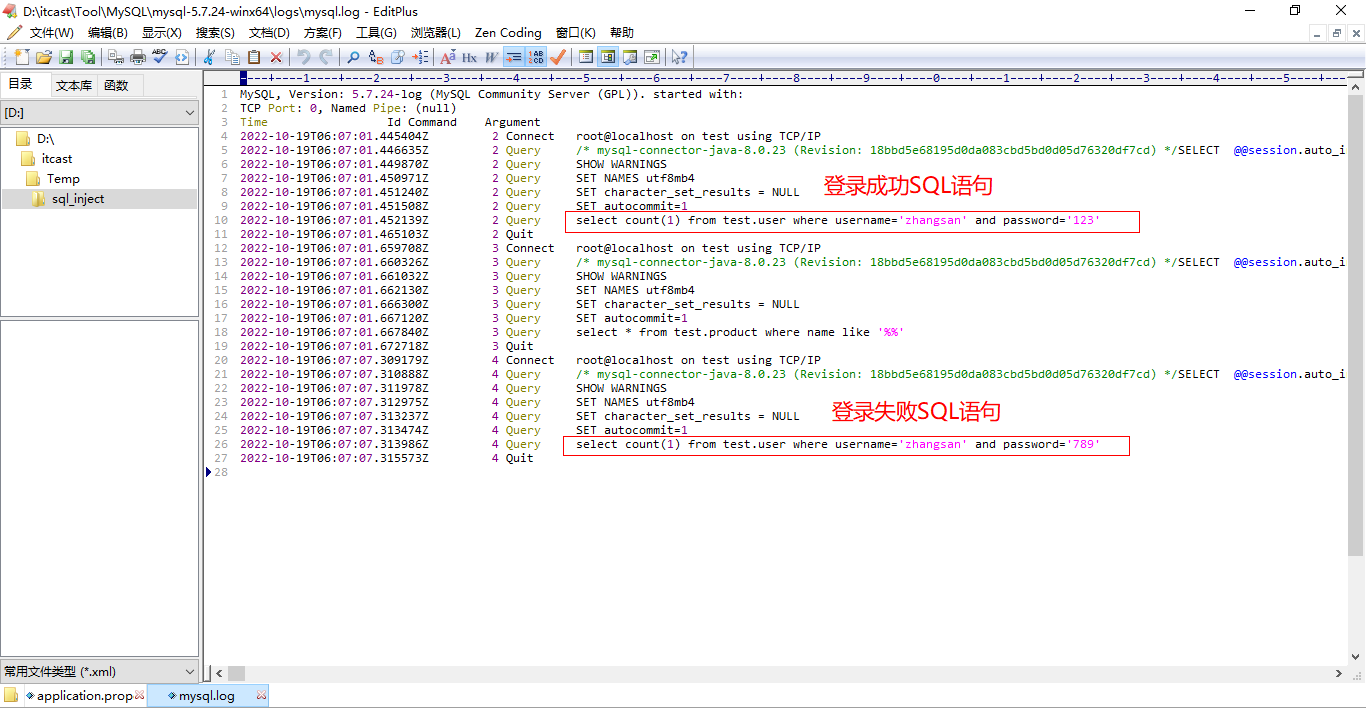Save the current file with the single-disk icon
Viewport: 1366px width, 709px height.
(x=66, y=57)
